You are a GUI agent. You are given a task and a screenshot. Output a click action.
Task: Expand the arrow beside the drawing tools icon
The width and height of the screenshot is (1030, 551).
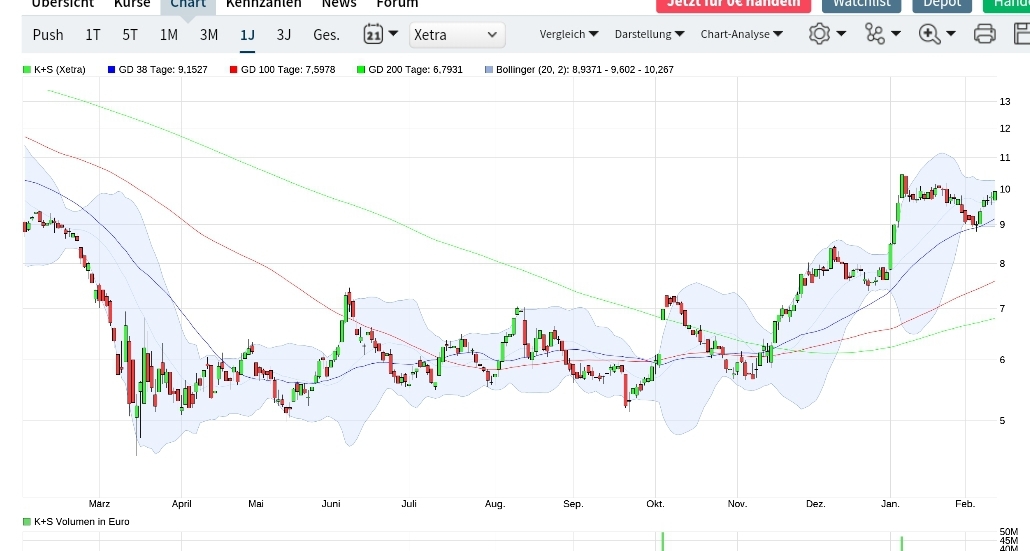[x=895, y=33]
